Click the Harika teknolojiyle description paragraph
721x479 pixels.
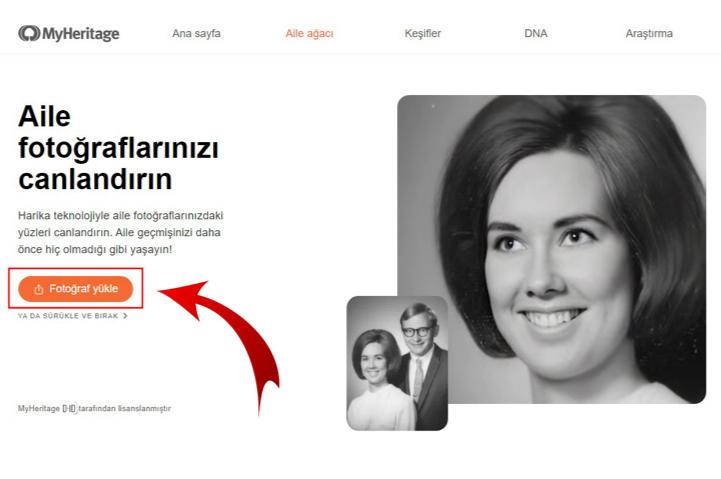(120, 232)
